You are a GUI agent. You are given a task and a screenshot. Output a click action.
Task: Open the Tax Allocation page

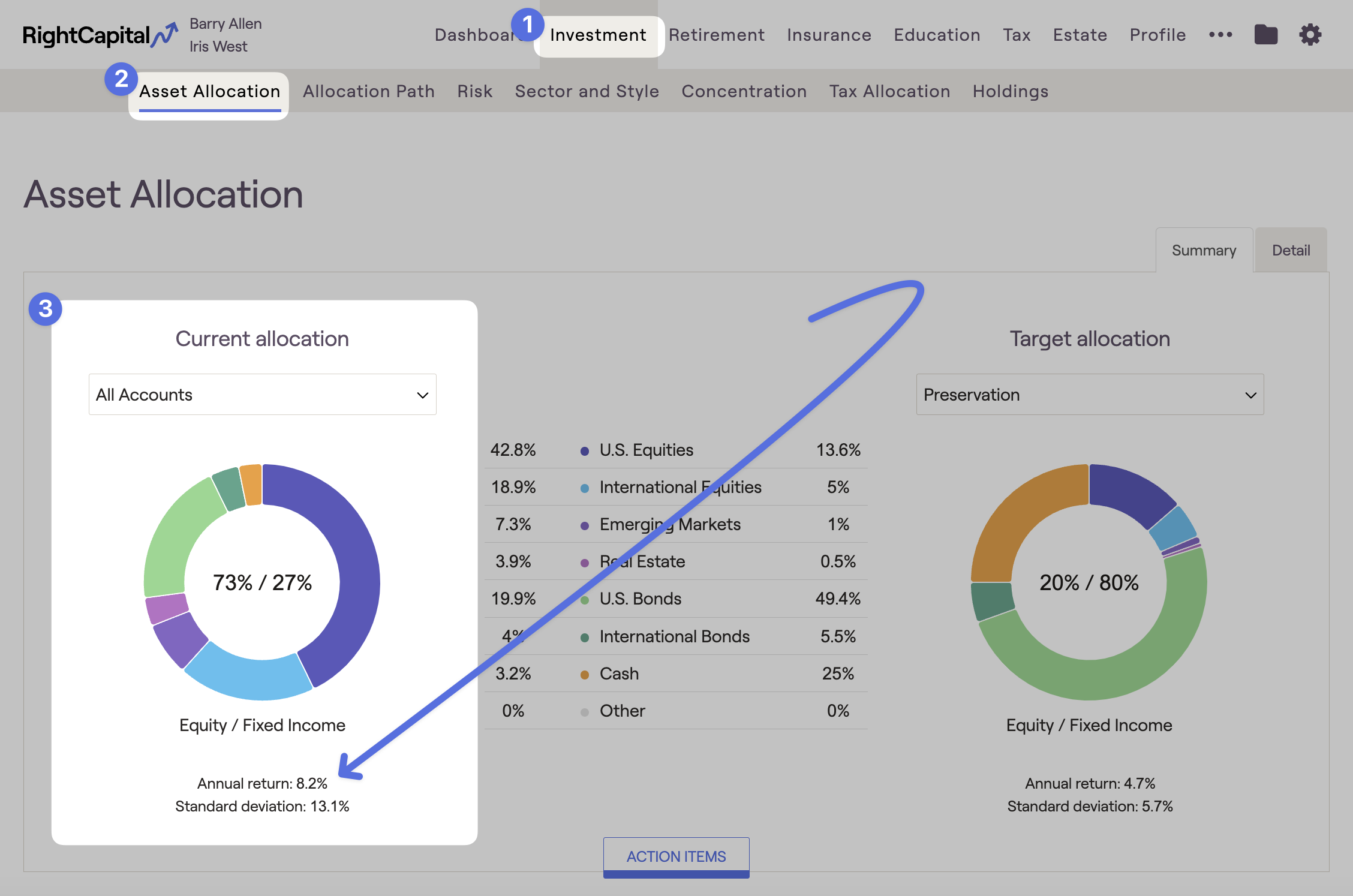(x=889, y=91)
